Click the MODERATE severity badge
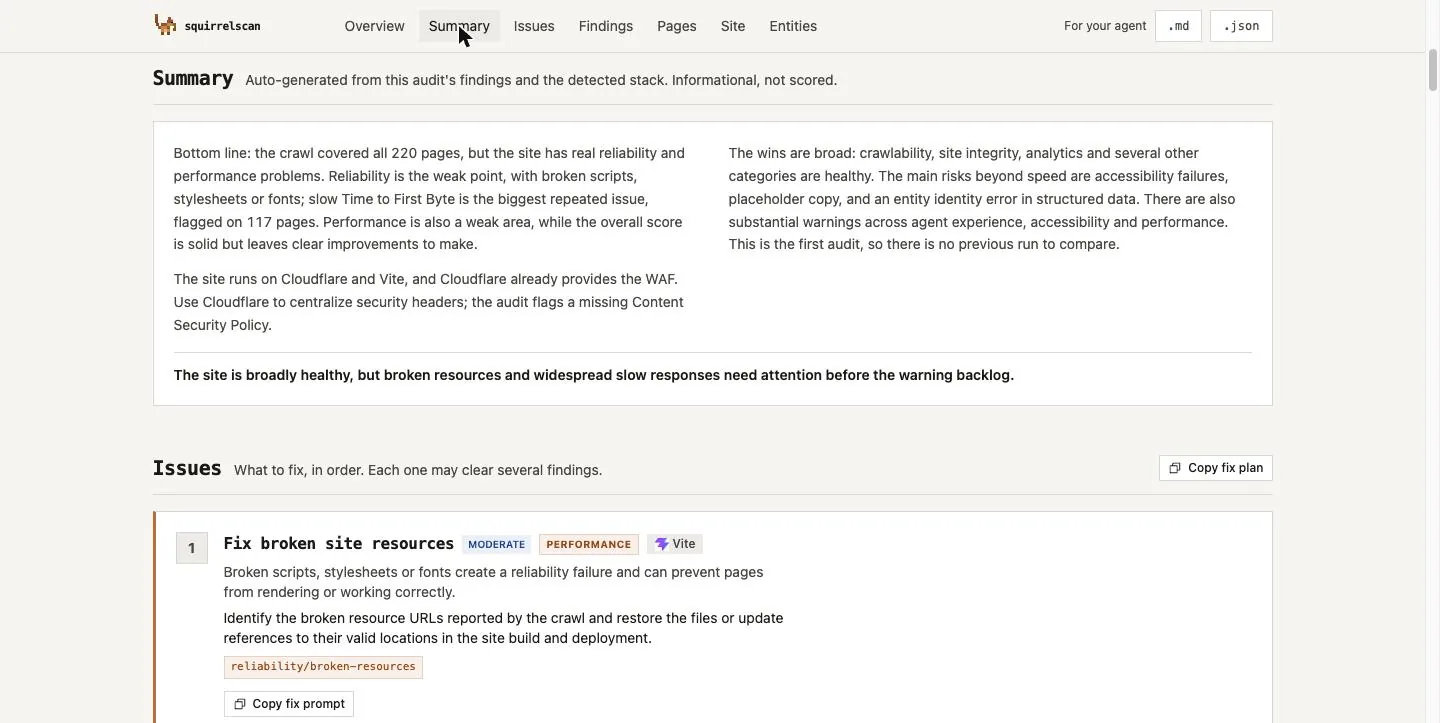Viewport: 1440px width, 723px height. tap(496, 544)
